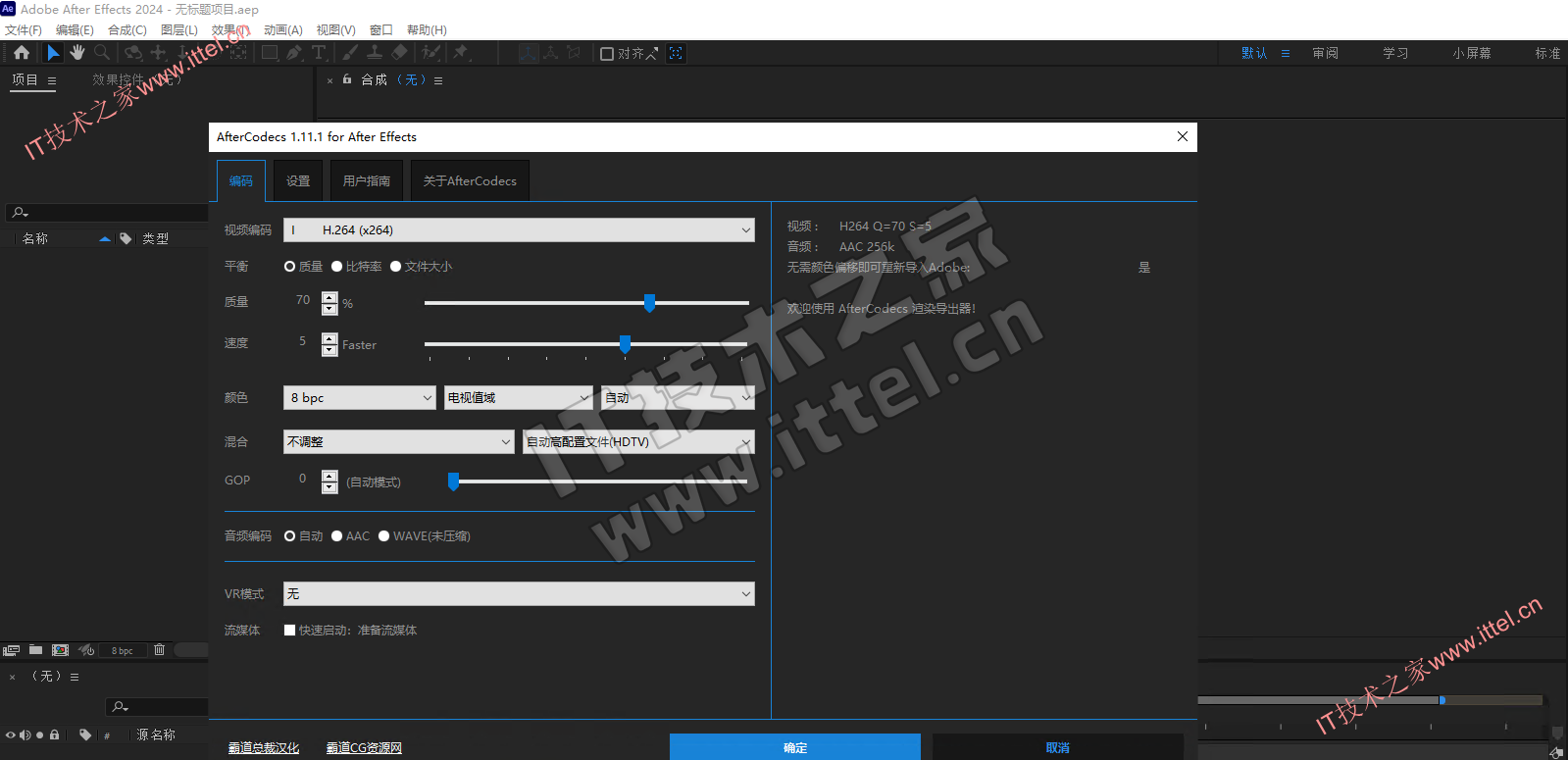
Task: Switch to the 用户指南 tab
Action: coord(367,180)
